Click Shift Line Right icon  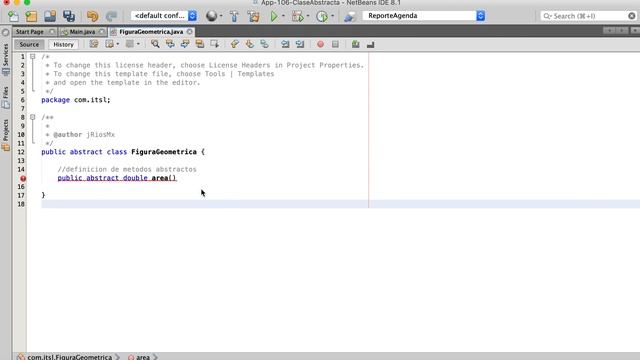click(300, 44)
